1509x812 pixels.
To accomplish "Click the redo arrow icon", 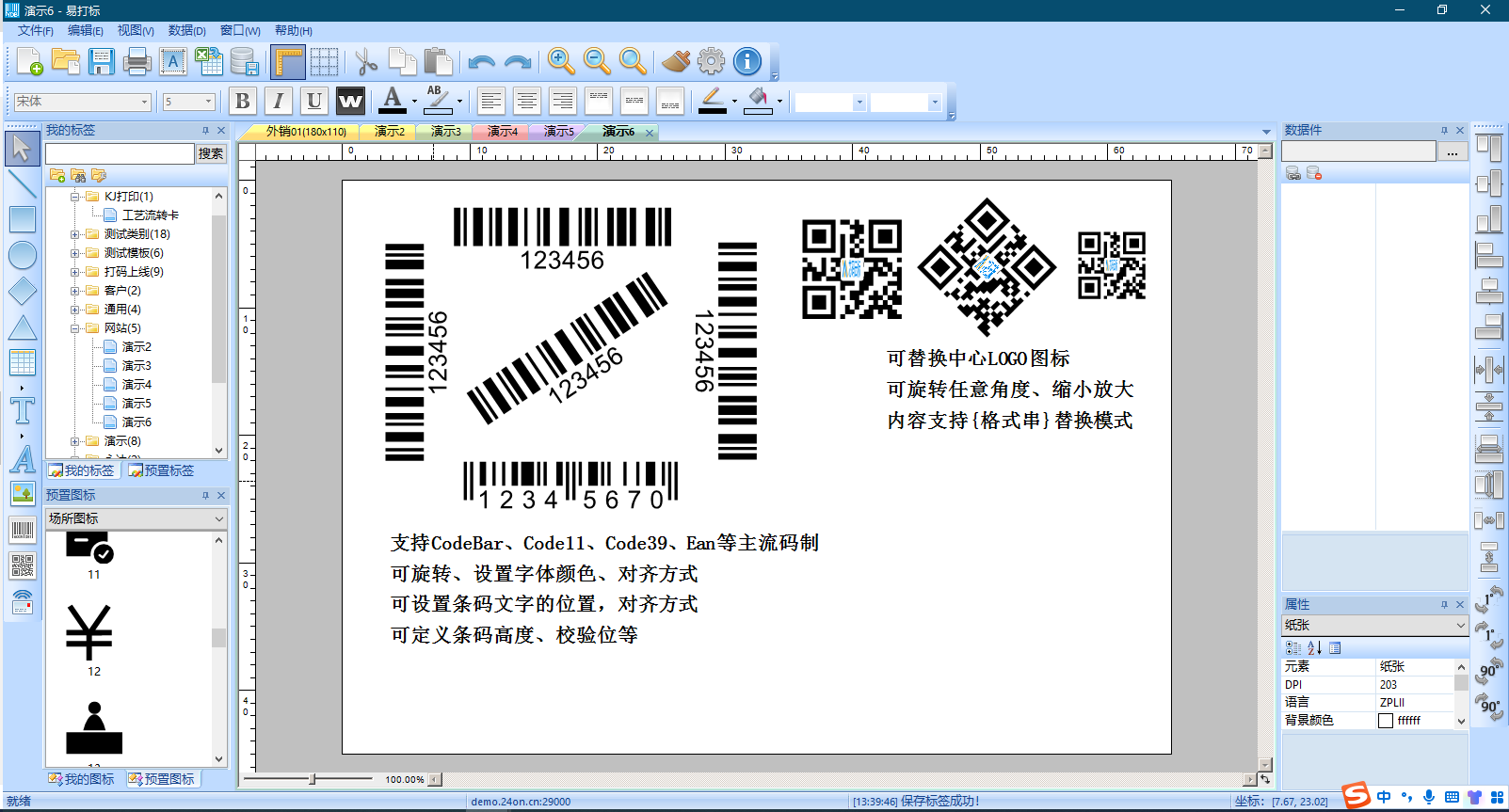I will click(x=518, y=62).
